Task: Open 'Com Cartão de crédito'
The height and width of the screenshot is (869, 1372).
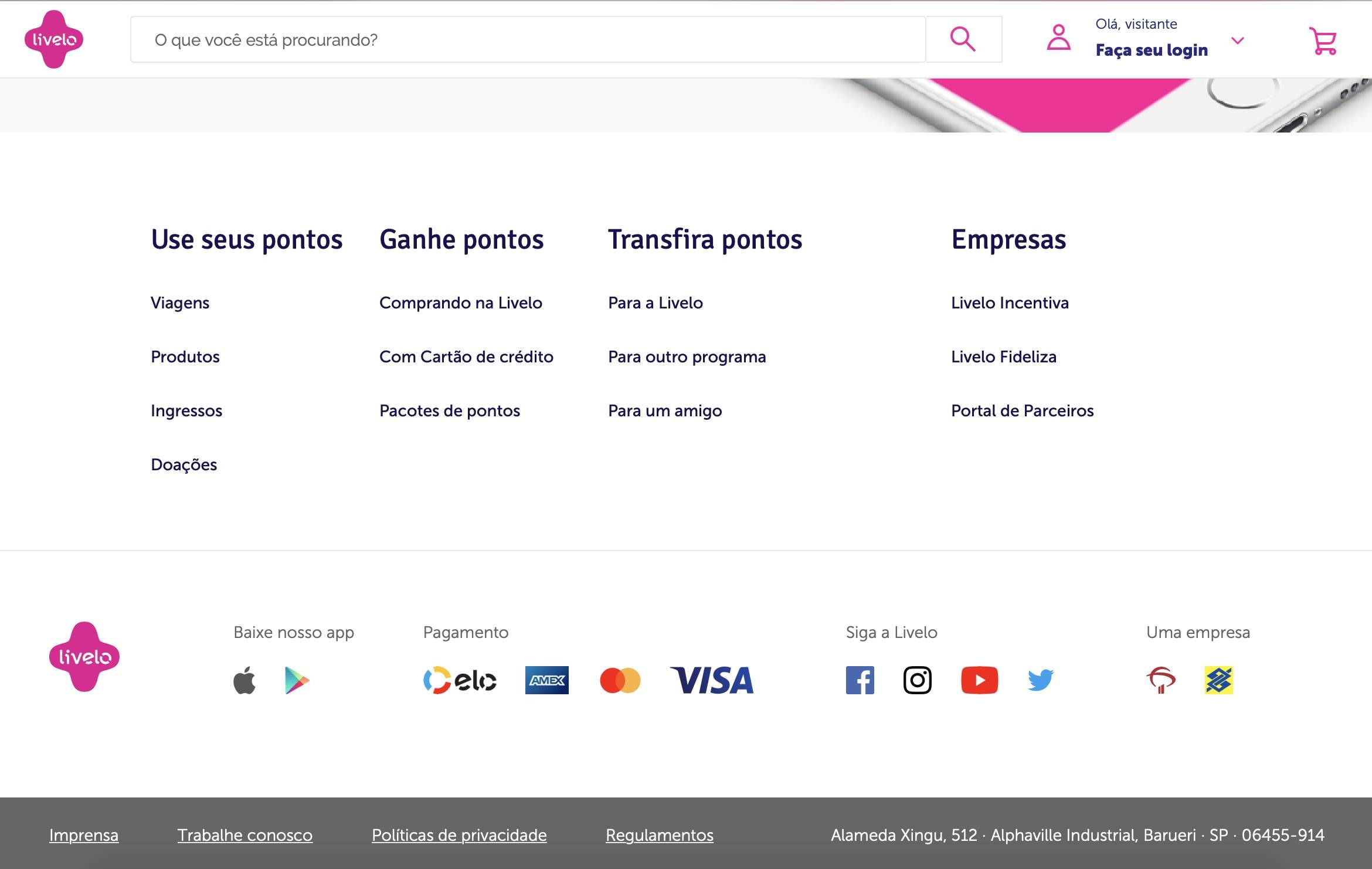Action: coord(467,357)
